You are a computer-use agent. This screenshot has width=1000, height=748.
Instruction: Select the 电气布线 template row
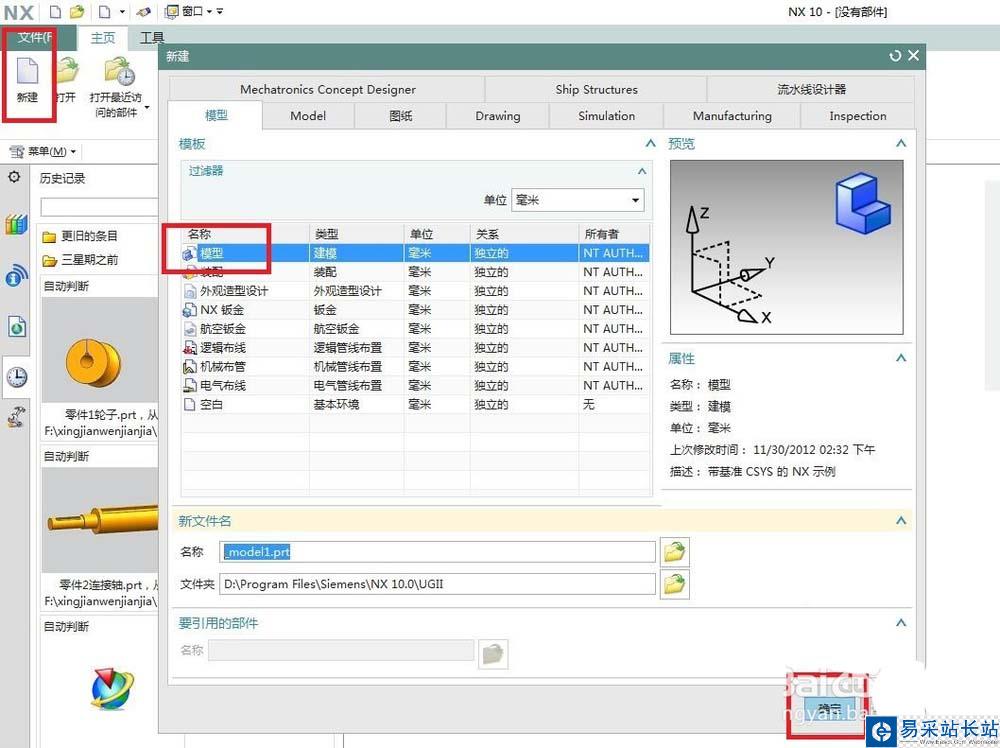point(415,385)
